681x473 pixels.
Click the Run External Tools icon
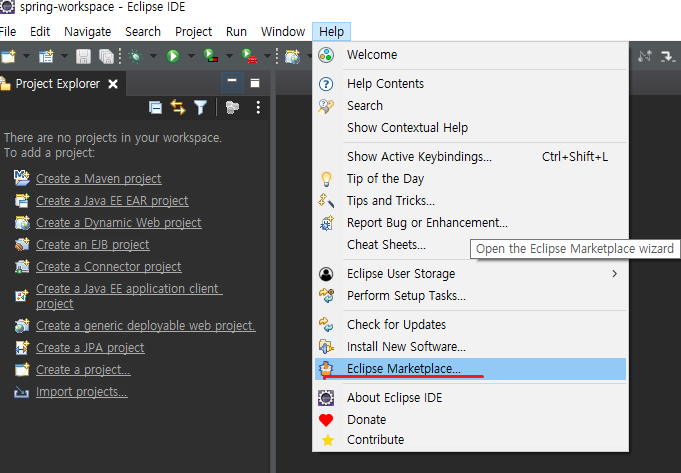249,56
